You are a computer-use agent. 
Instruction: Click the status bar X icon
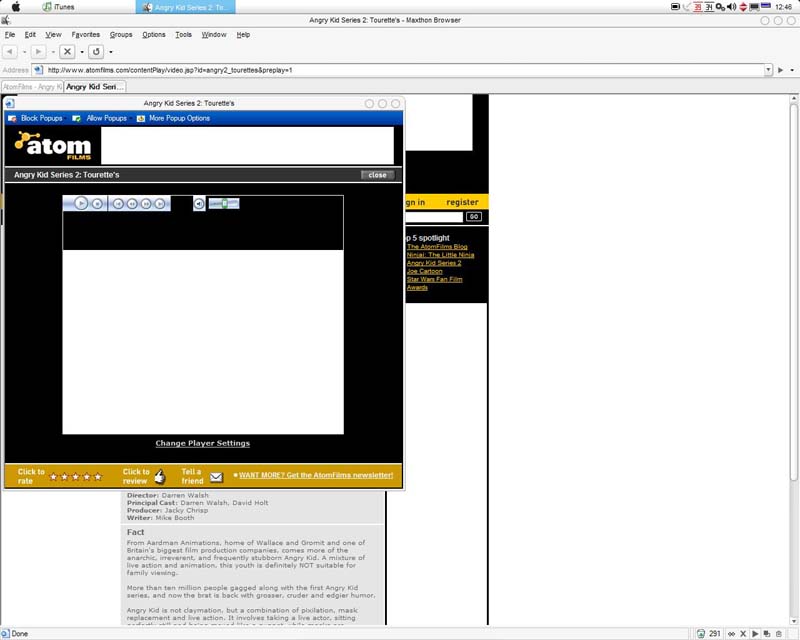tap(743, 633)
